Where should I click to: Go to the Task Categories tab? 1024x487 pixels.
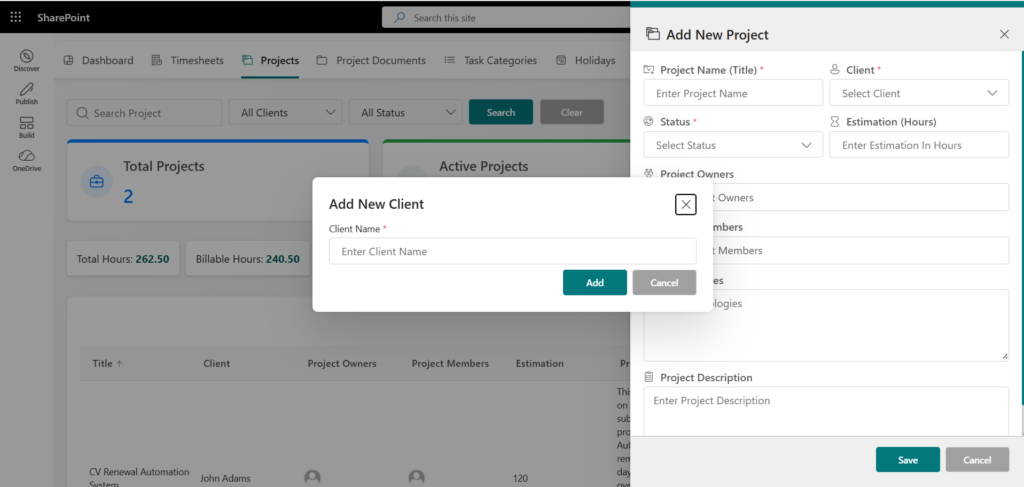[490, 60]
